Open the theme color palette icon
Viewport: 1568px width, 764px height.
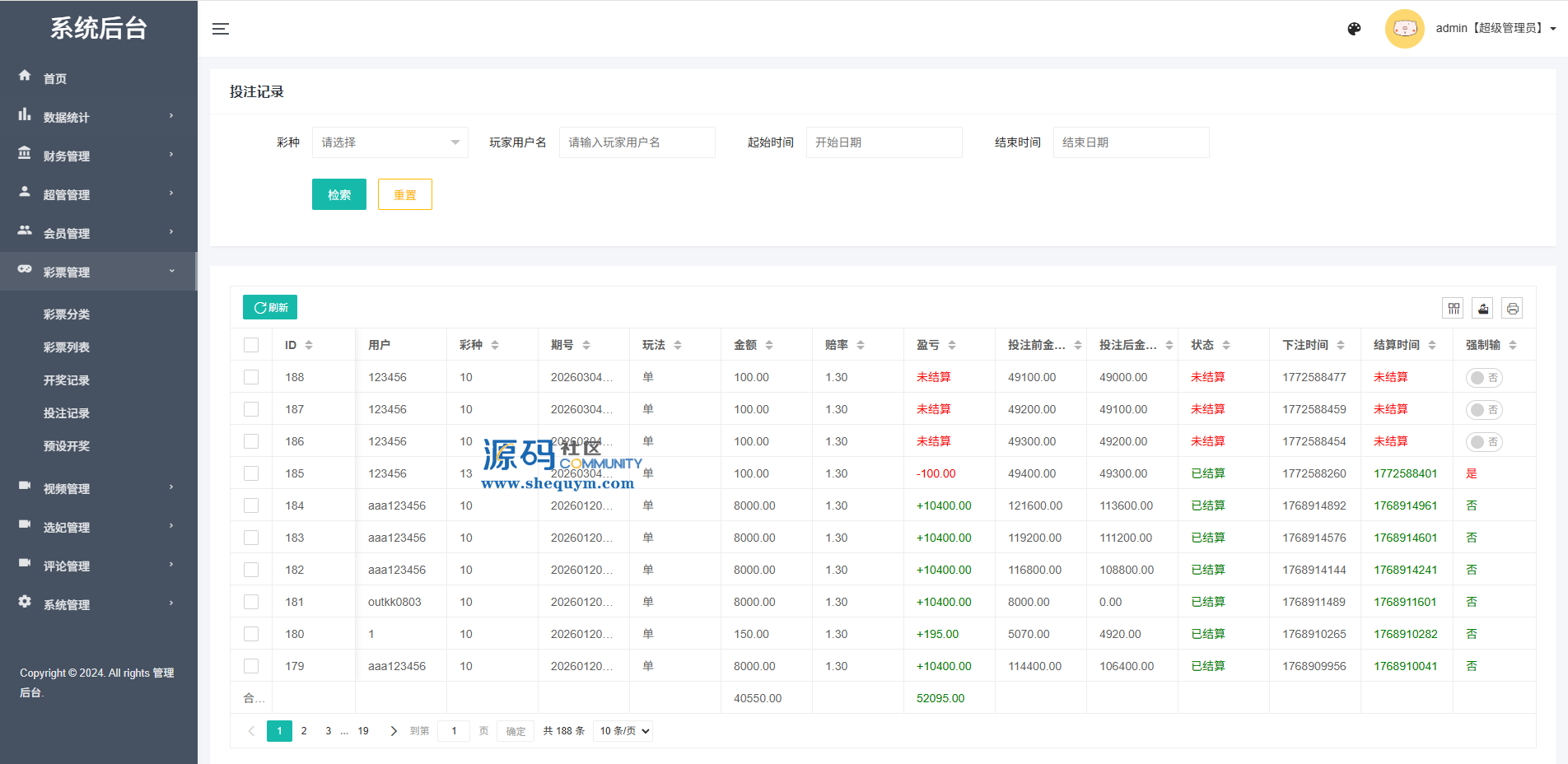click(1354, 29)
